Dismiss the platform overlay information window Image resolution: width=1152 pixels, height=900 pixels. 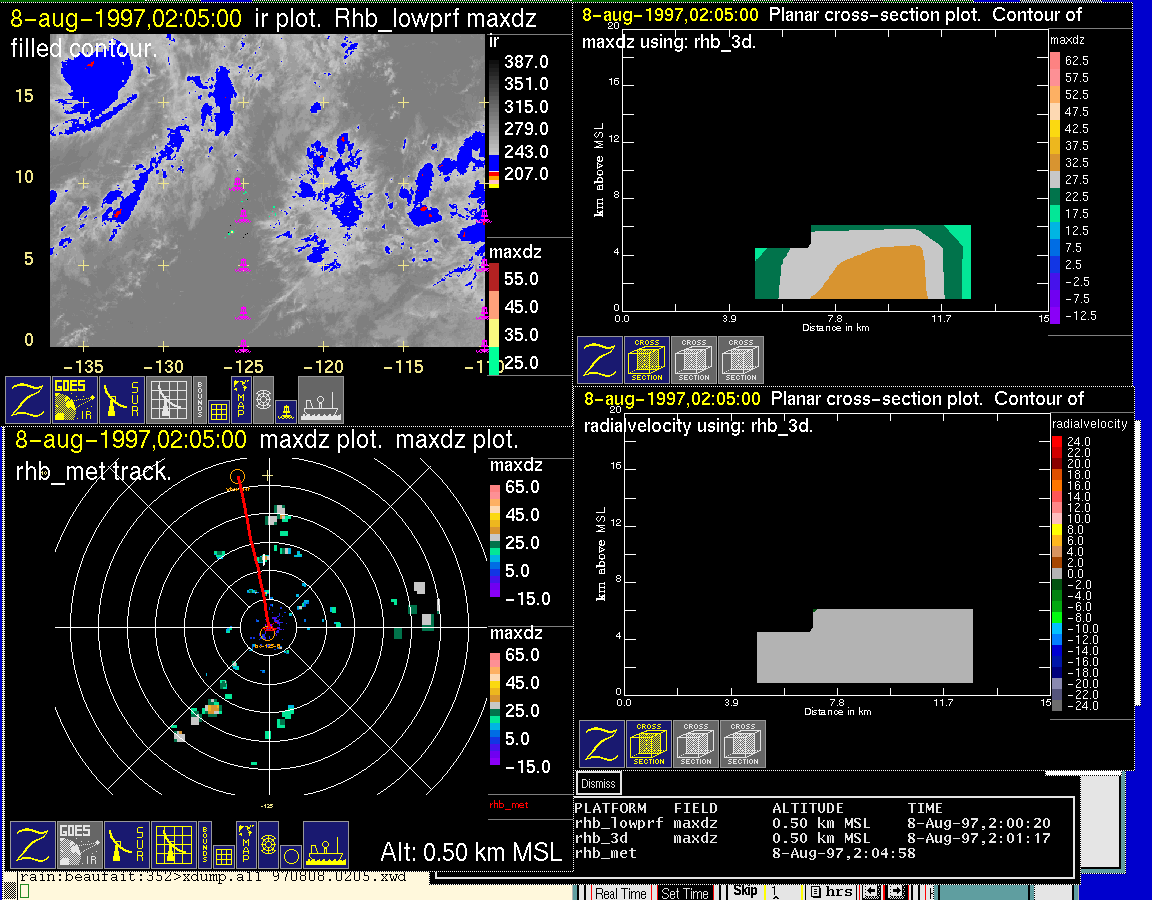pos(599,784)
